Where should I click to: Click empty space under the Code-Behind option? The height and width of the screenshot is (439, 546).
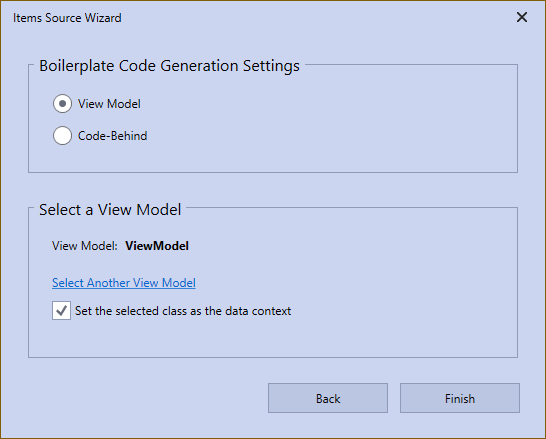click(x=273, y=158)
